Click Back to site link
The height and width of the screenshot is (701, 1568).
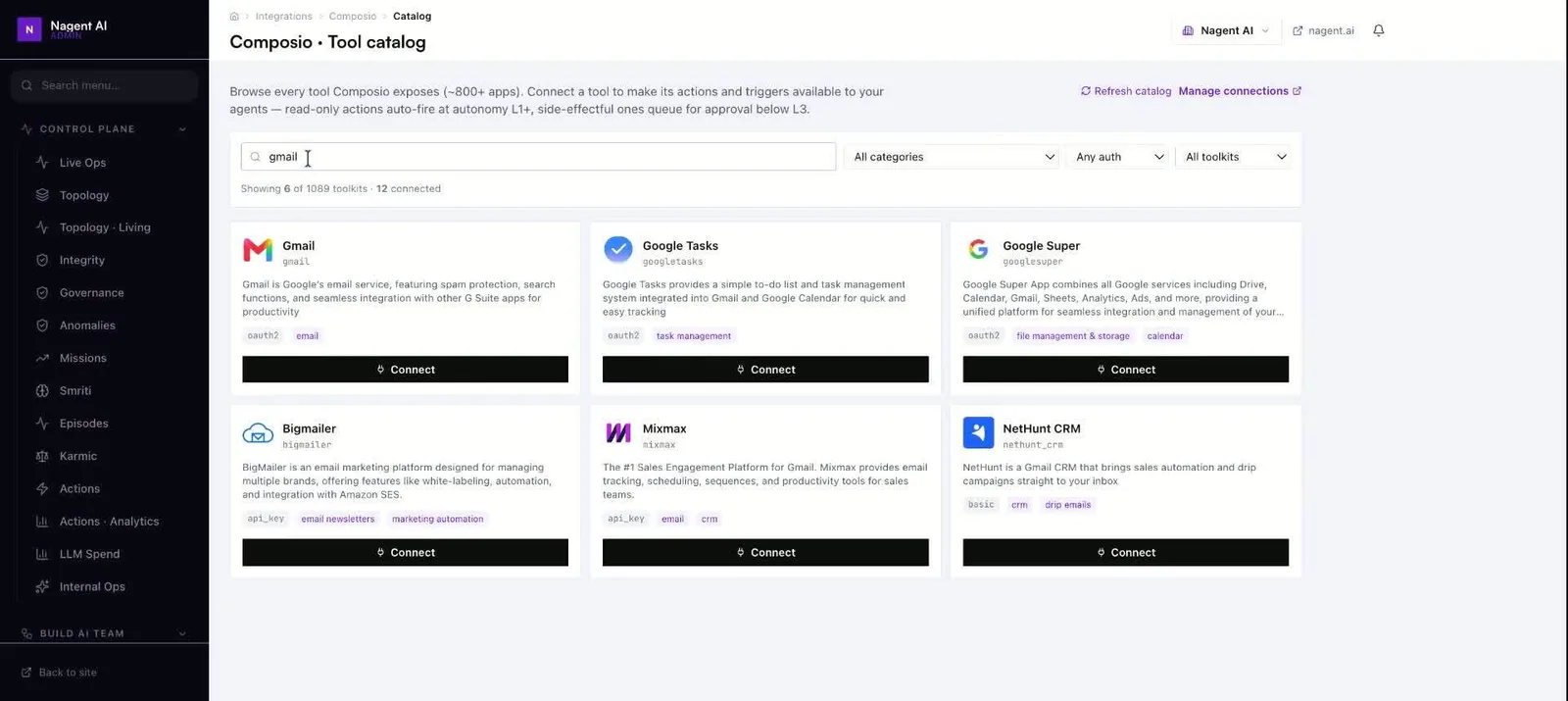59,673
